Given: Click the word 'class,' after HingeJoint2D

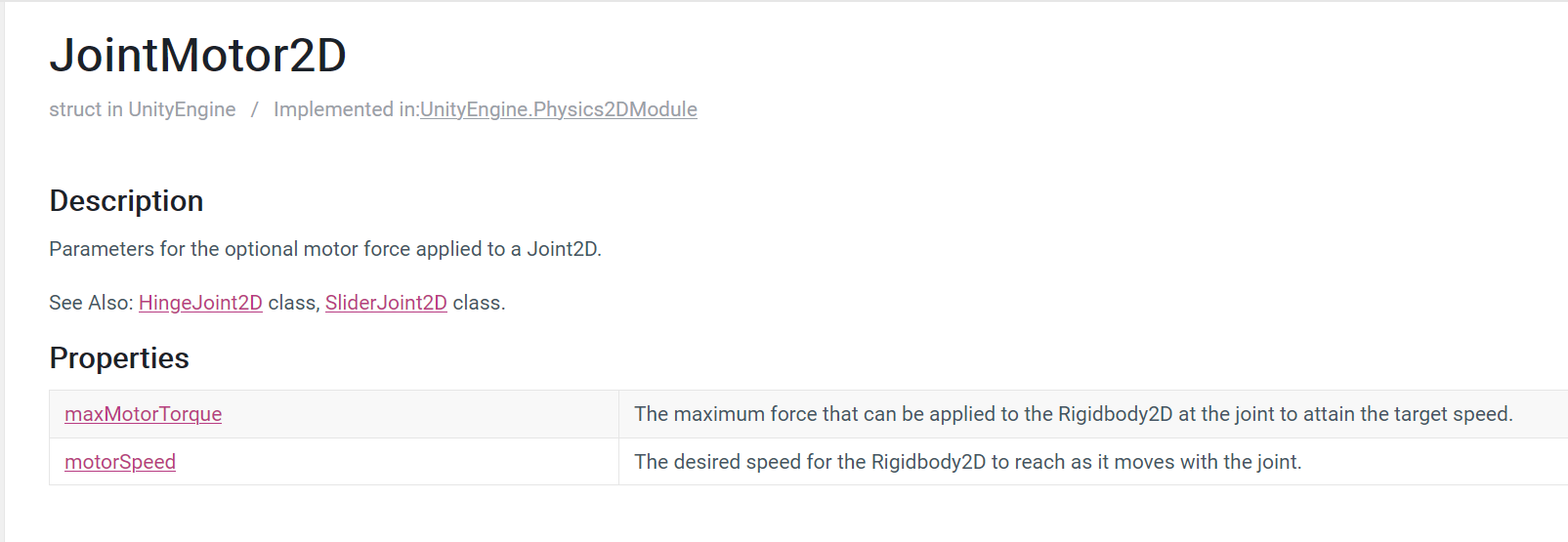Looking at the screenshot, I should pyautogui.click(x=294, y=303).
